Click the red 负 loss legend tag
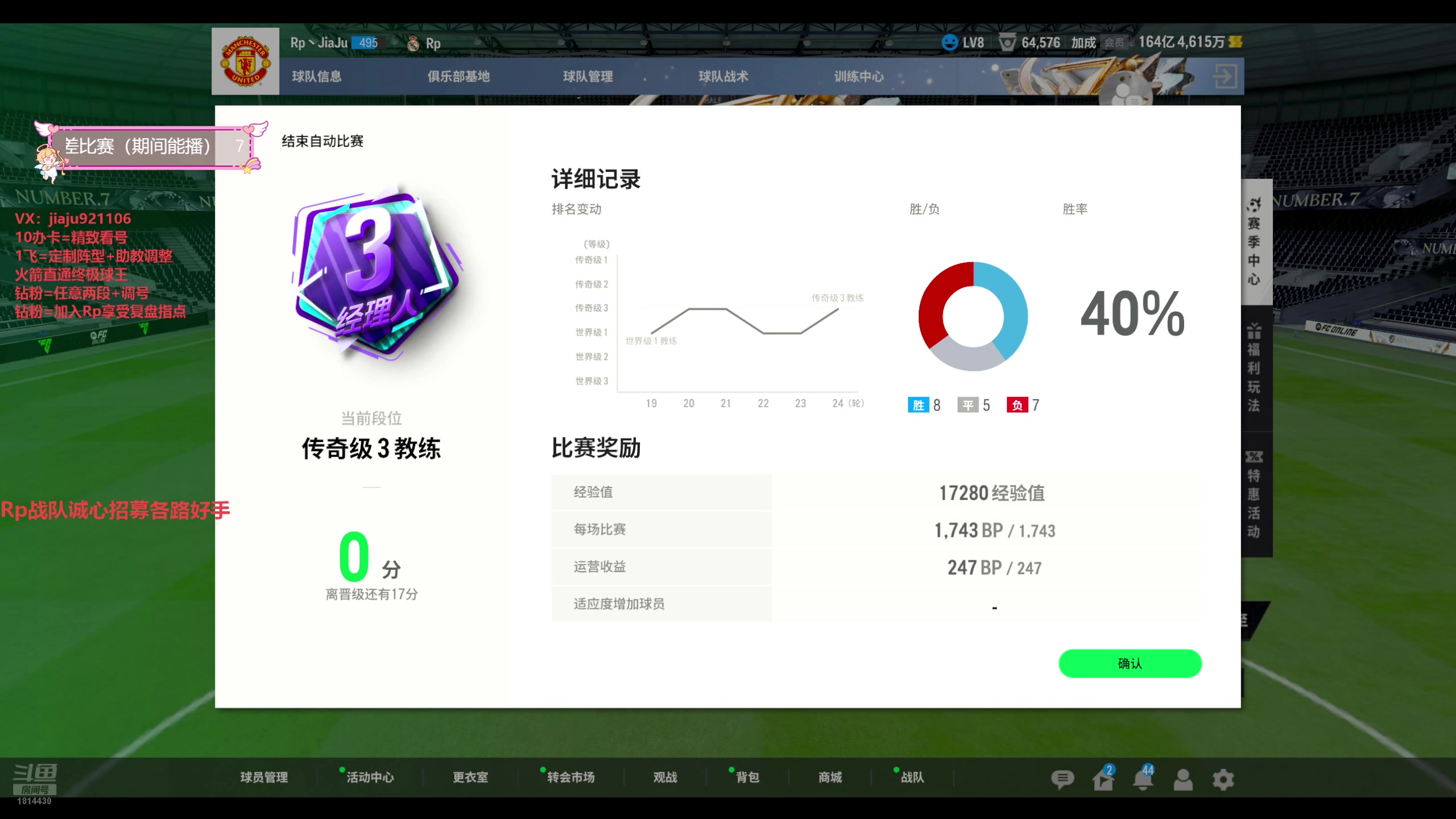 click(x=1017, y=405)
